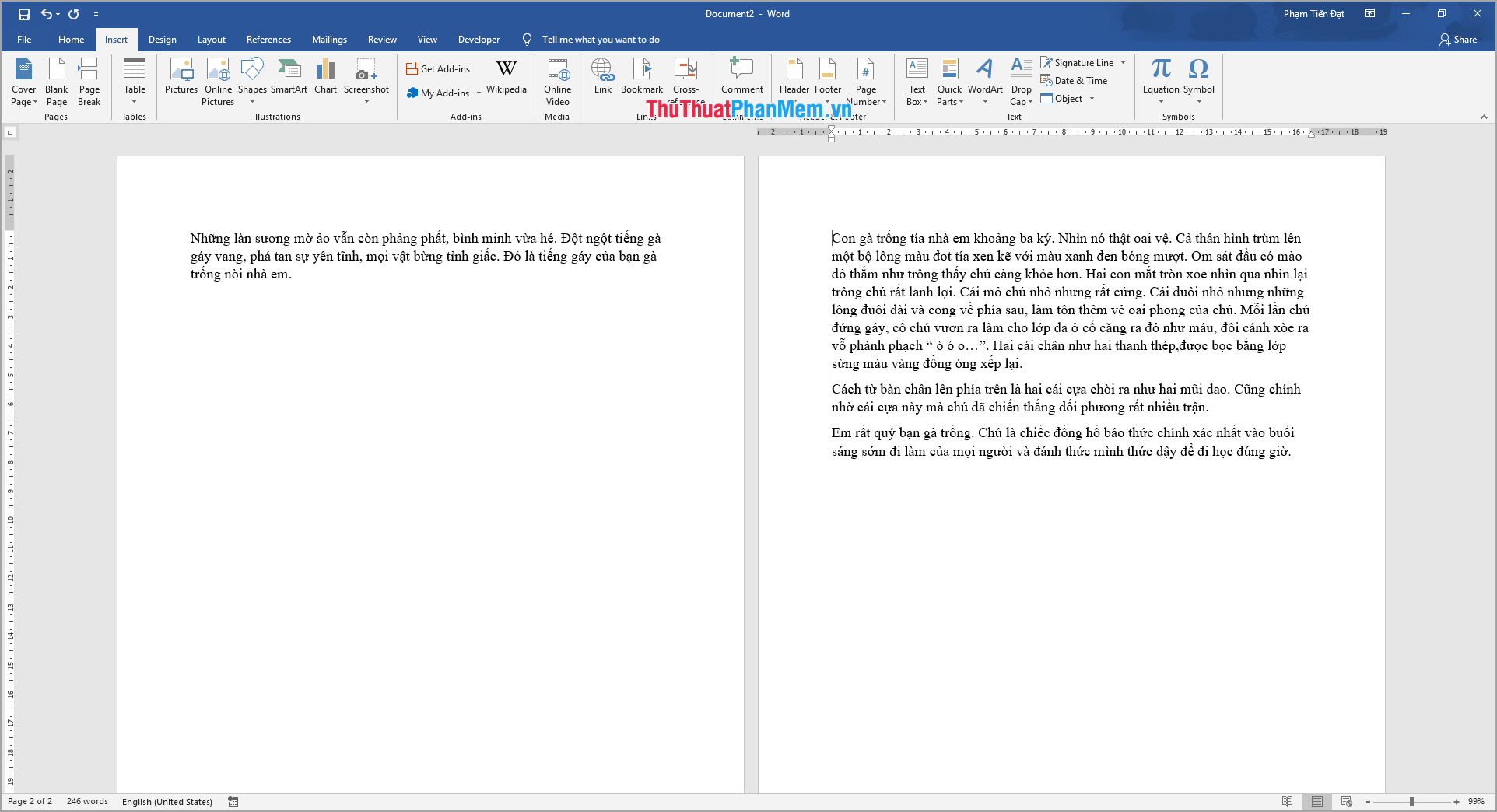Screen dimensions: 1497x812
Task: Click Get Add-ins
Action: click(438, 69)
